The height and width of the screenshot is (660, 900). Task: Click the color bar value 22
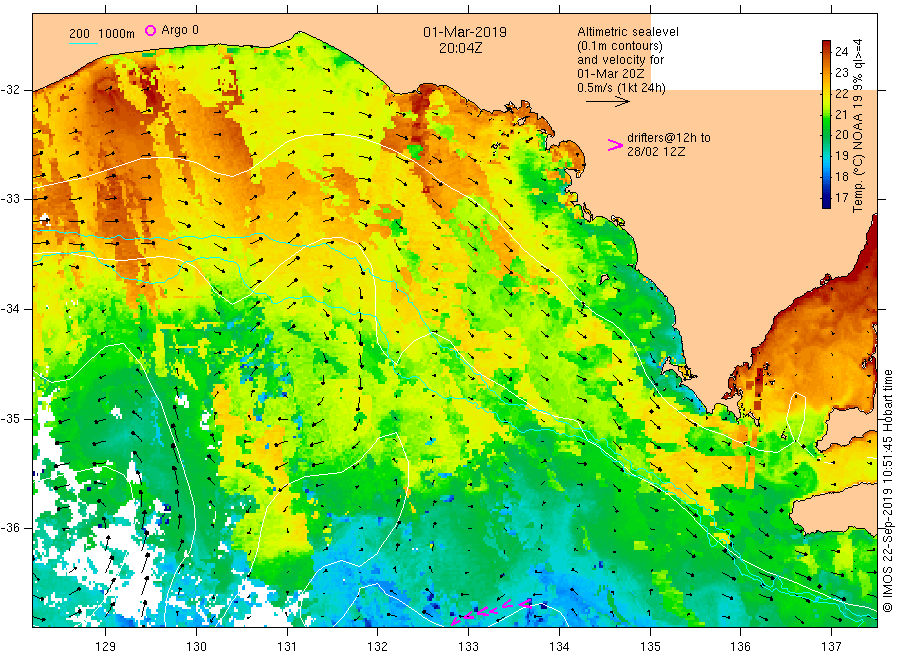[841, 94]
